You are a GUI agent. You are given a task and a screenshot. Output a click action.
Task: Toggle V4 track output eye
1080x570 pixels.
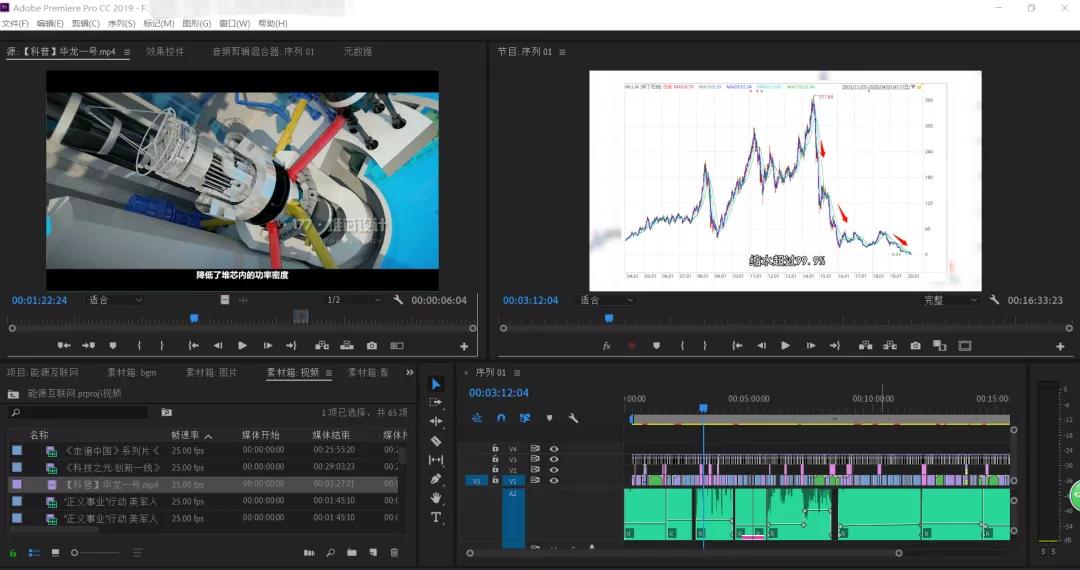(554, 449)
